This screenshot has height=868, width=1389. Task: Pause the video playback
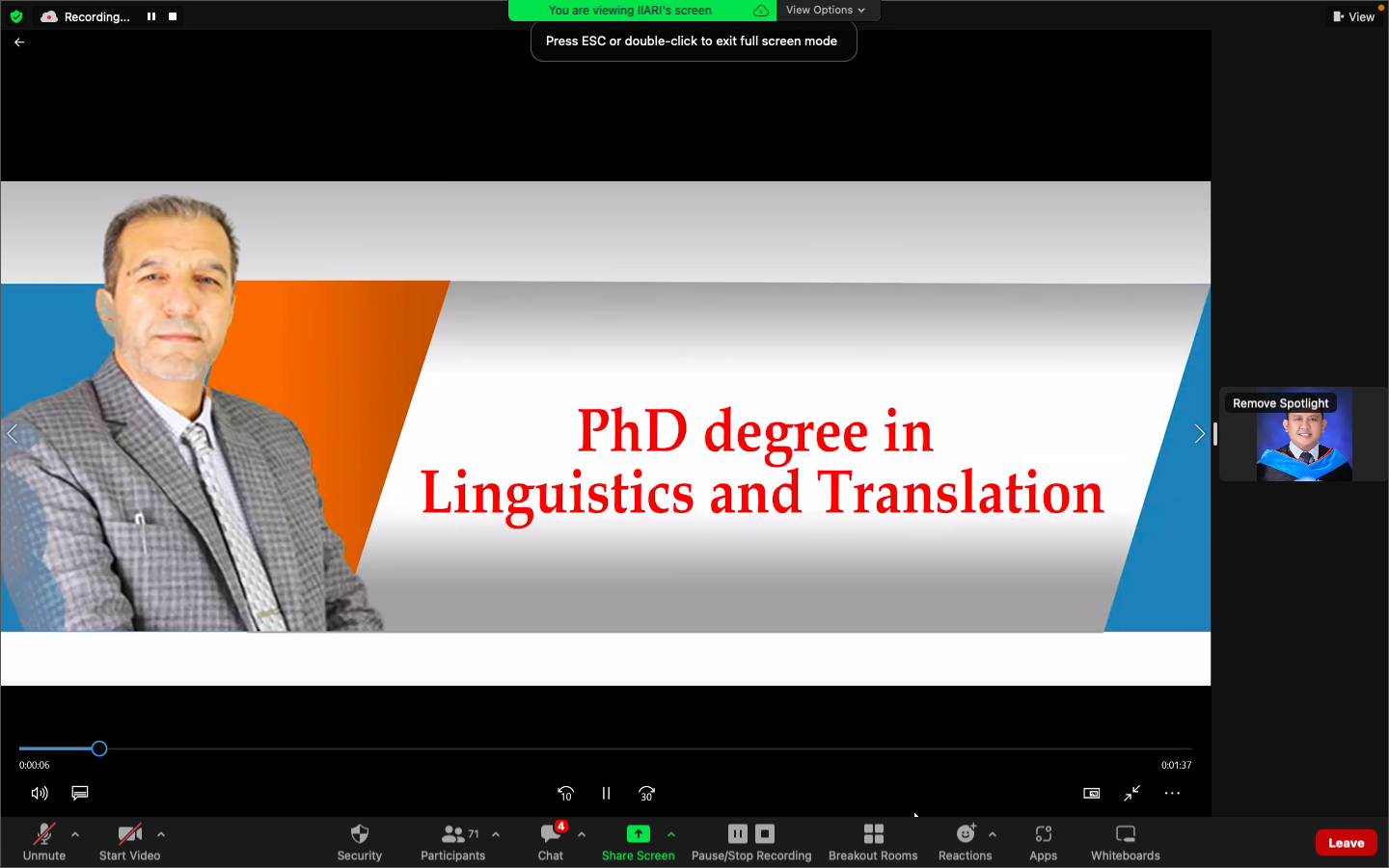click(606, 794)
